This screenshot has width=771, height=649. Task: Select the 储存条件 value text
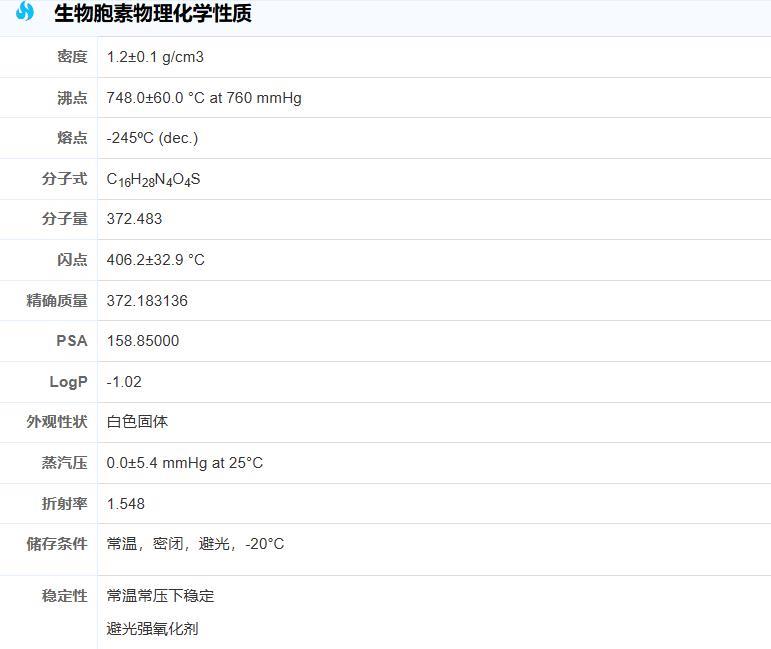[x=195, y=544]
